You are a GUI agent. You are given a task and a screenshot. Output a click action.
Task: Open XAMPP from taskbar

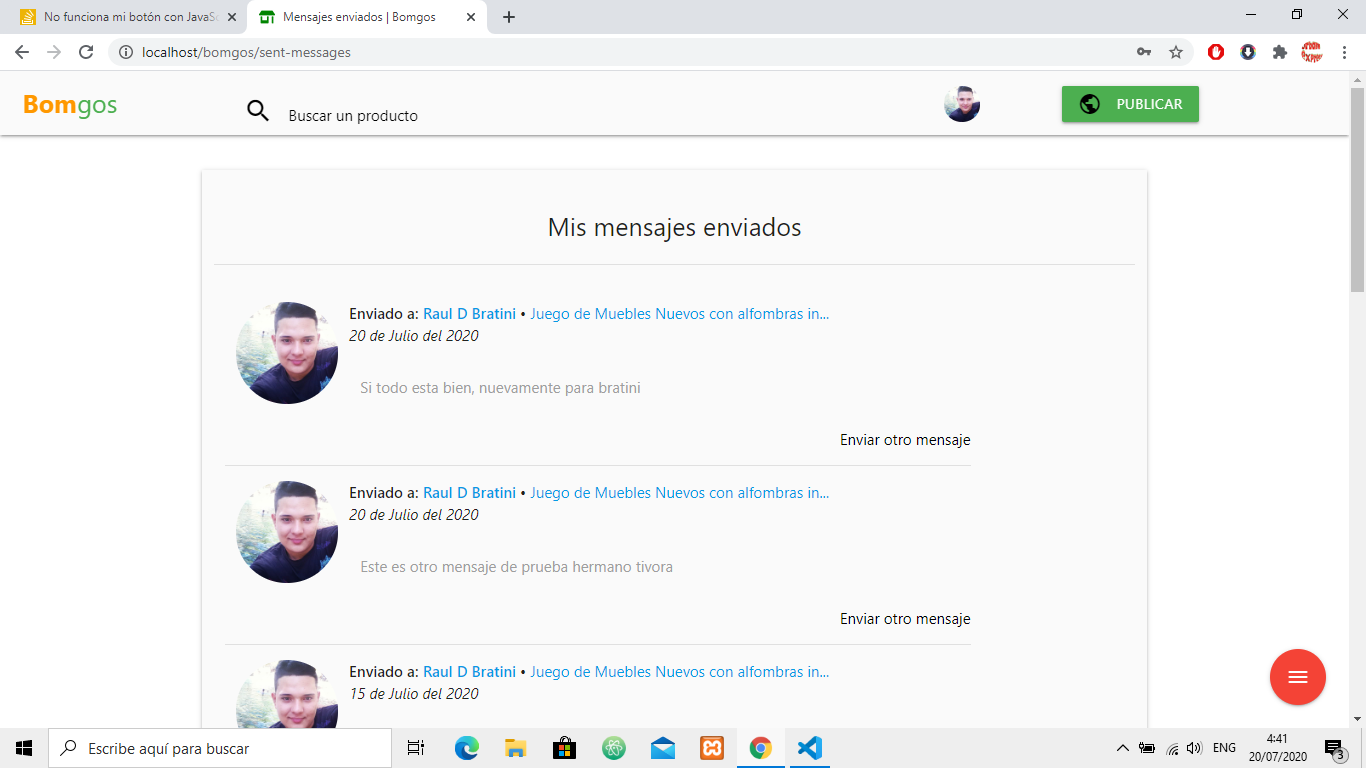coord(712,748)
